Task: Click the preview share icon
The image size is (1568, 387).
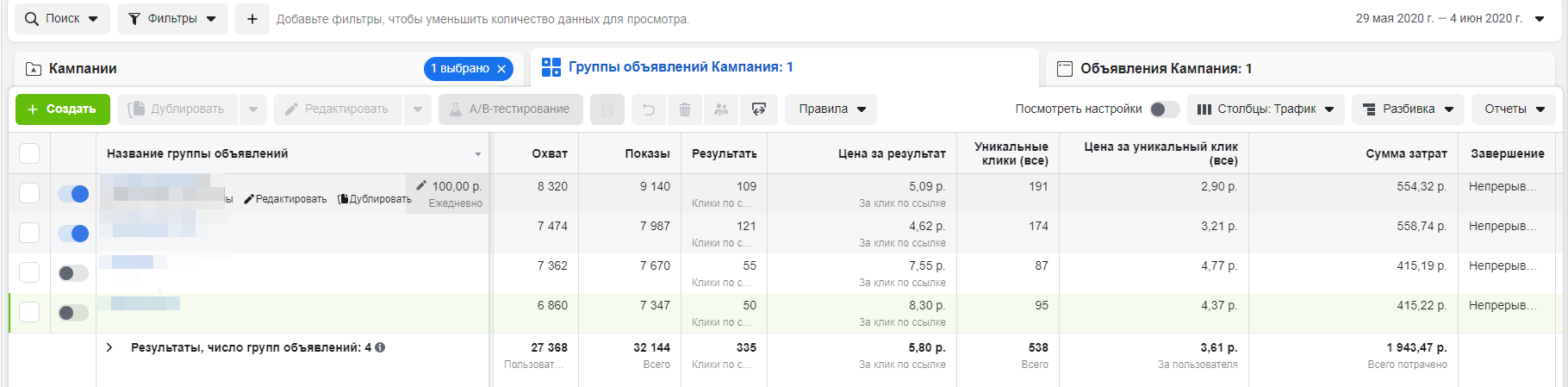Action: click(x=759, y=109)
